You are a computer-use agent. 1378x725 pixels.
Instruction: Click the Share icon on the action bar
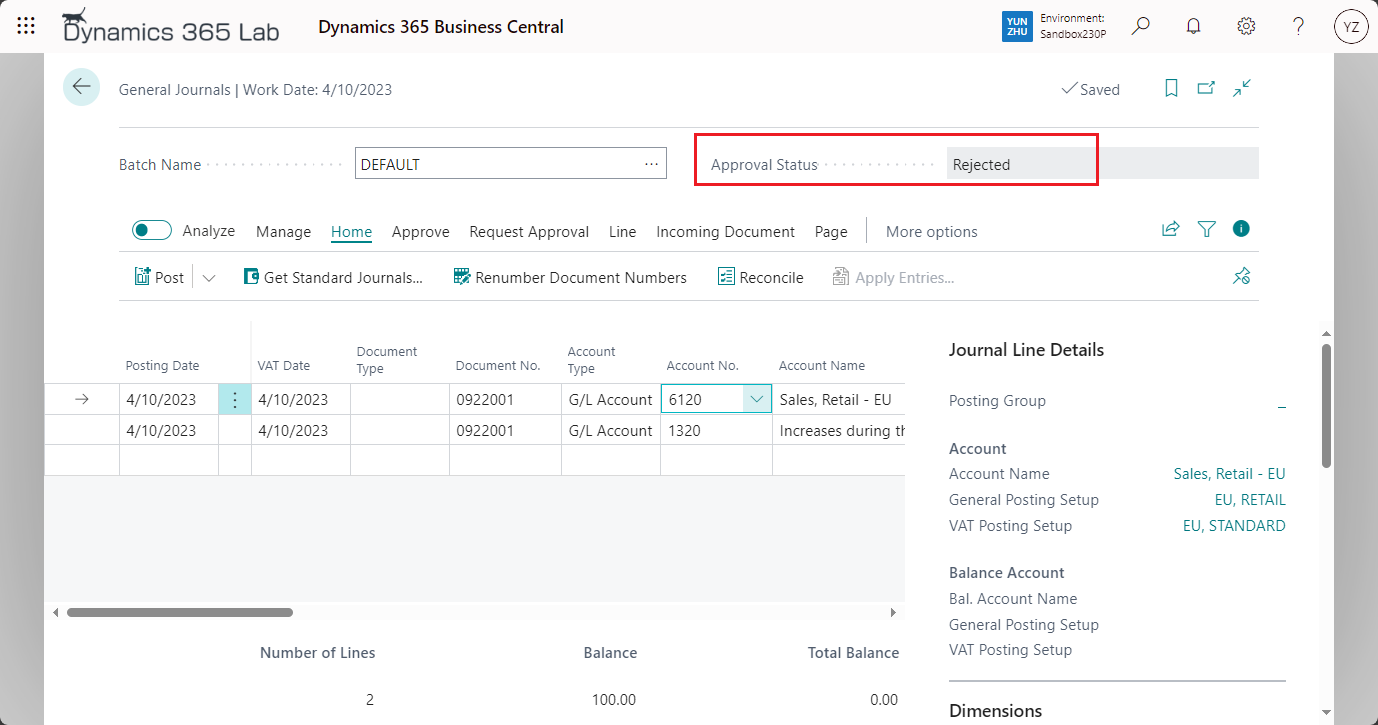point(1170,229)
